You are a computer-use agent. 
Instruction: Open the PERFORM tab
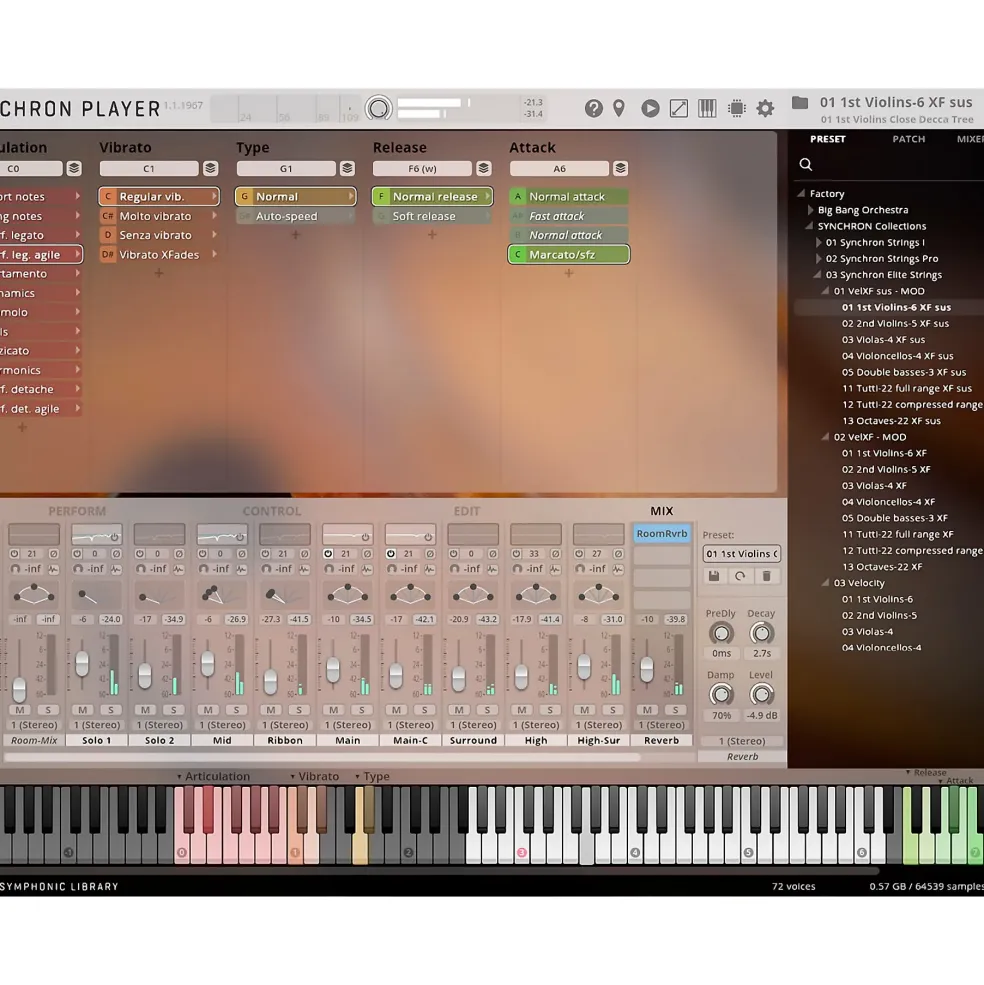77,511
